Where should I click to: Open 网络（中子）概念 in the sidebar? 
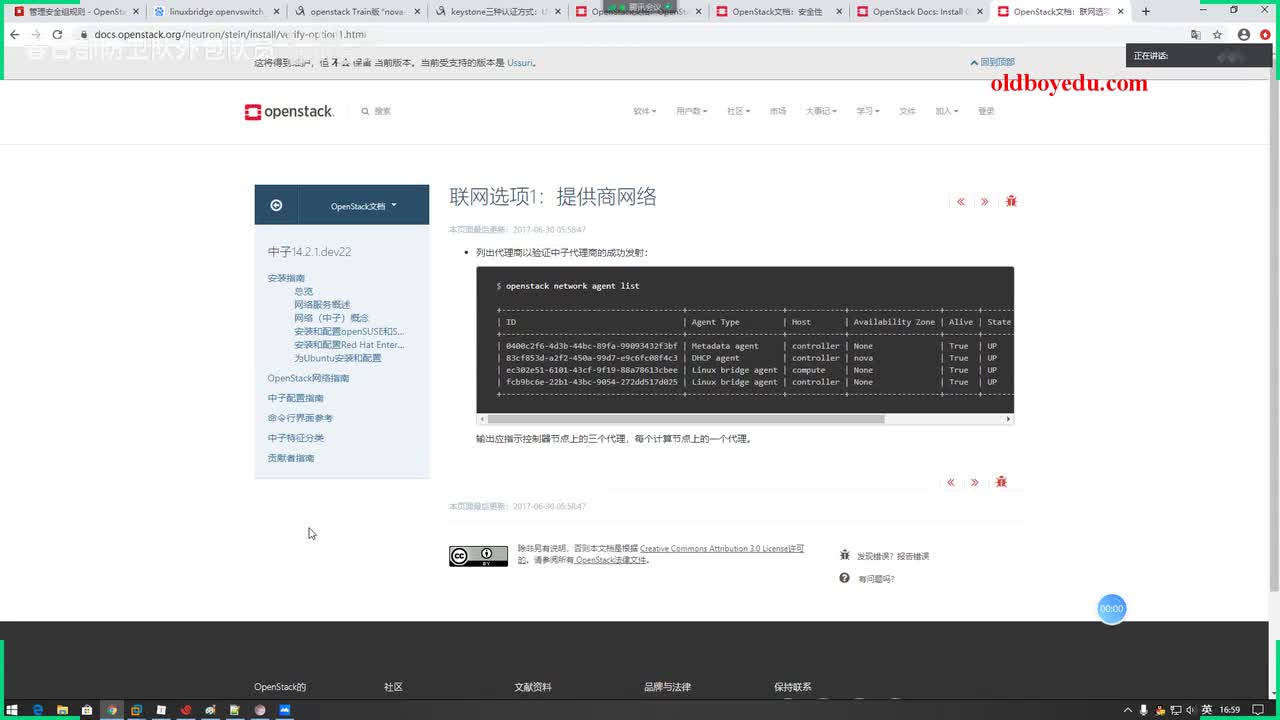pyautogui.click(x=331, y=318)
